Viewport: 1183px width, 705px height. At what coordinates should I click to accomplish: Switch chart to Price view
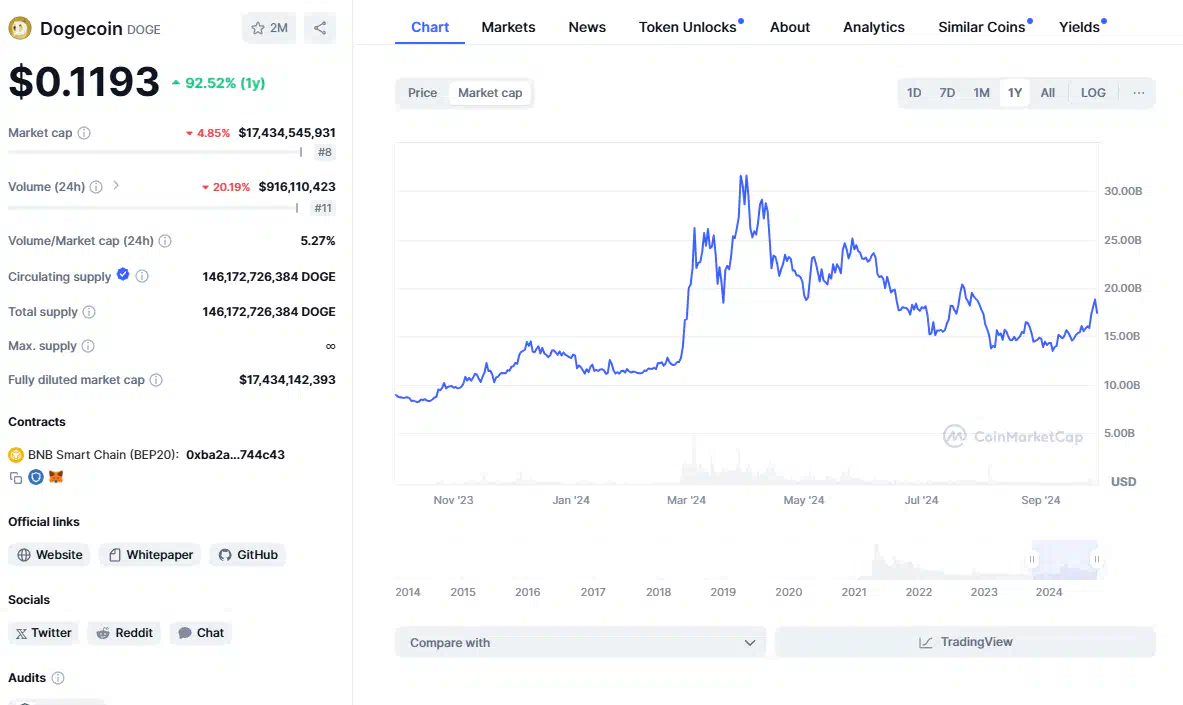[422, 93]
